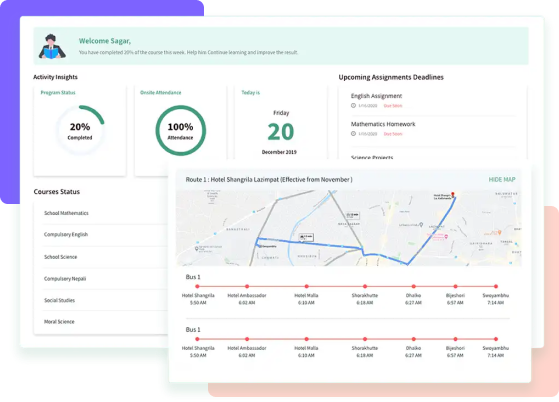Click the blue route line on the map
Screen dimensions: 559x402
coord(310,243)
